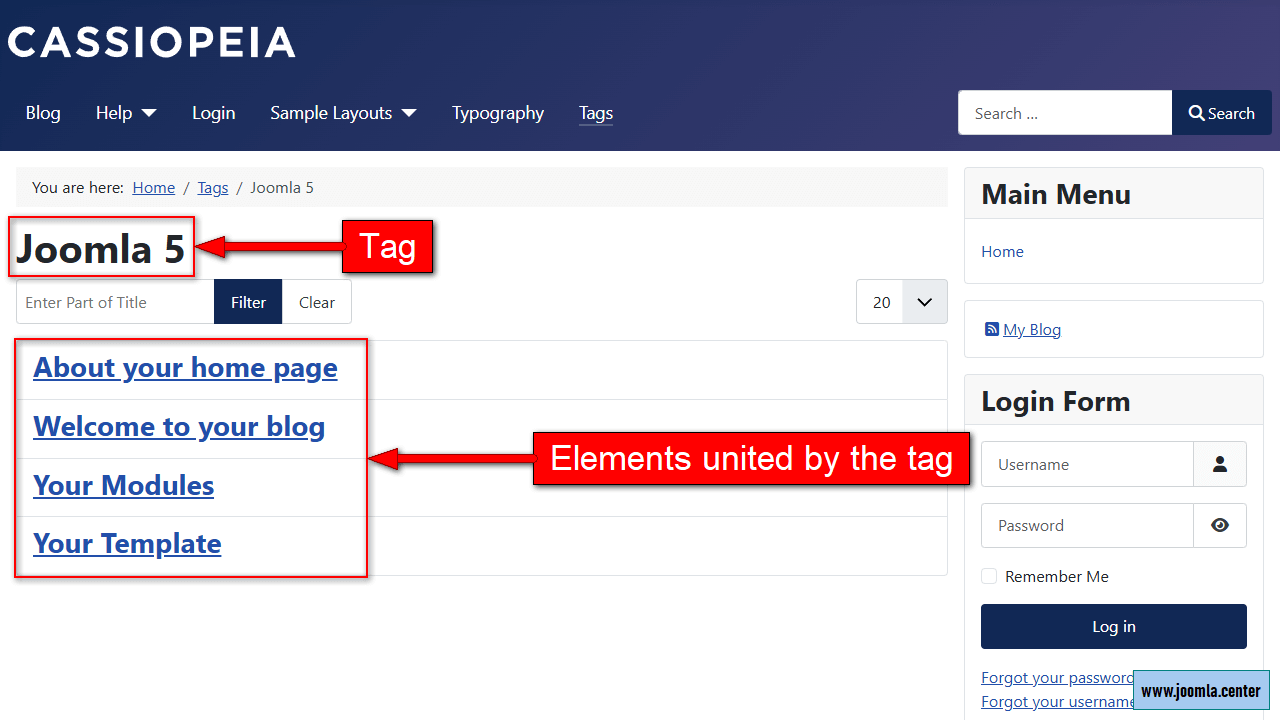Go to the Login menu item
The image size is (1280, 720).
214,113
